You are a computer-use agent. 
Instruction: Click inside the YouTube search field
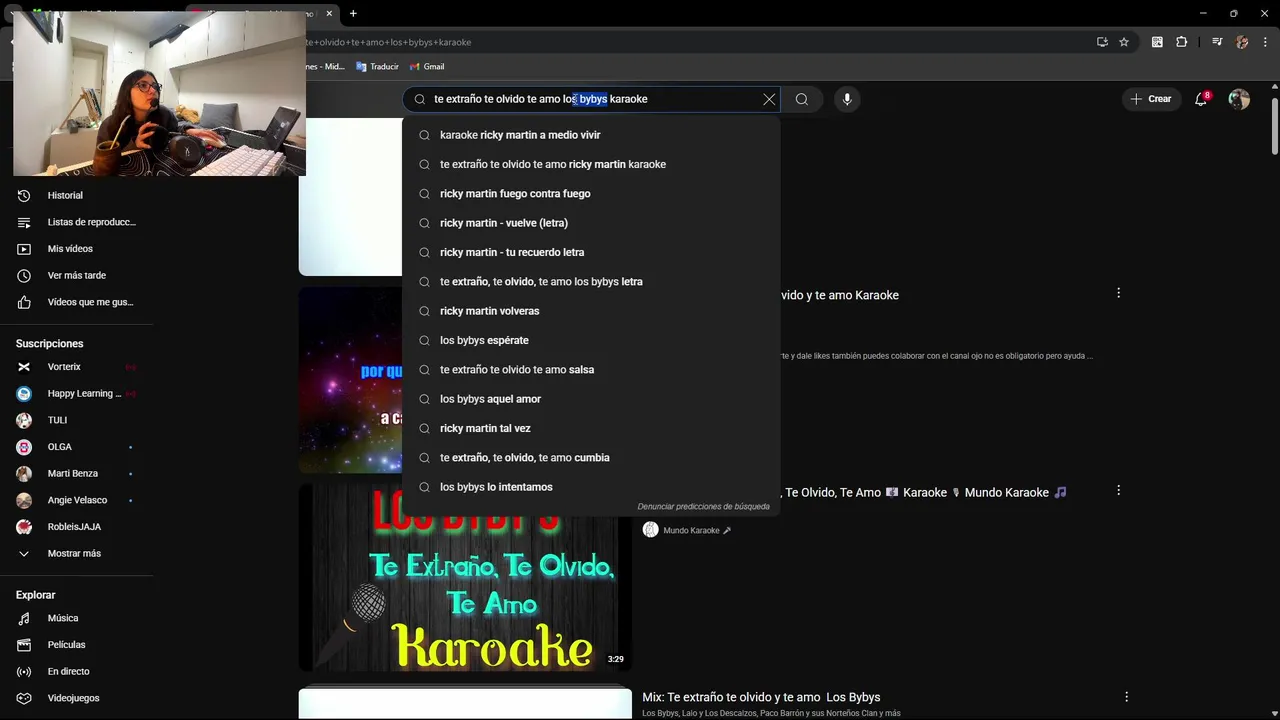(x=590, y=99)
